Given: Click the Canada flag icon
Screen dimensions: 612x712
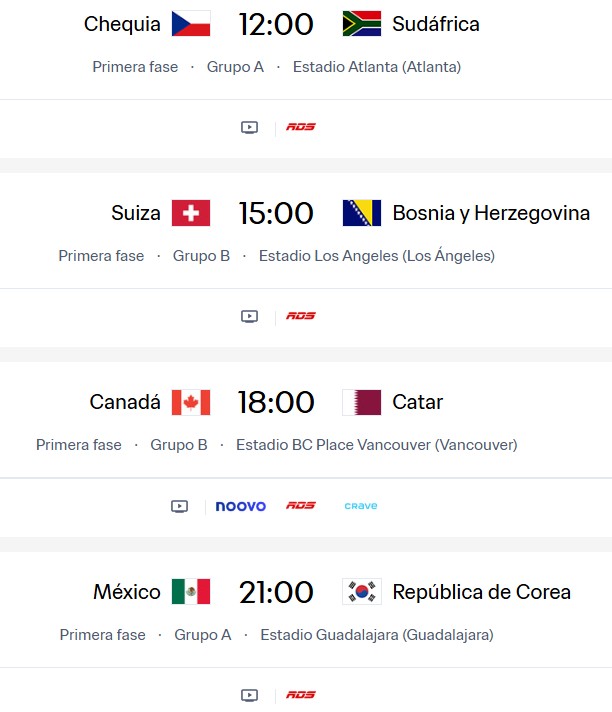Looking at the screenshot, I should pos(191,402).
